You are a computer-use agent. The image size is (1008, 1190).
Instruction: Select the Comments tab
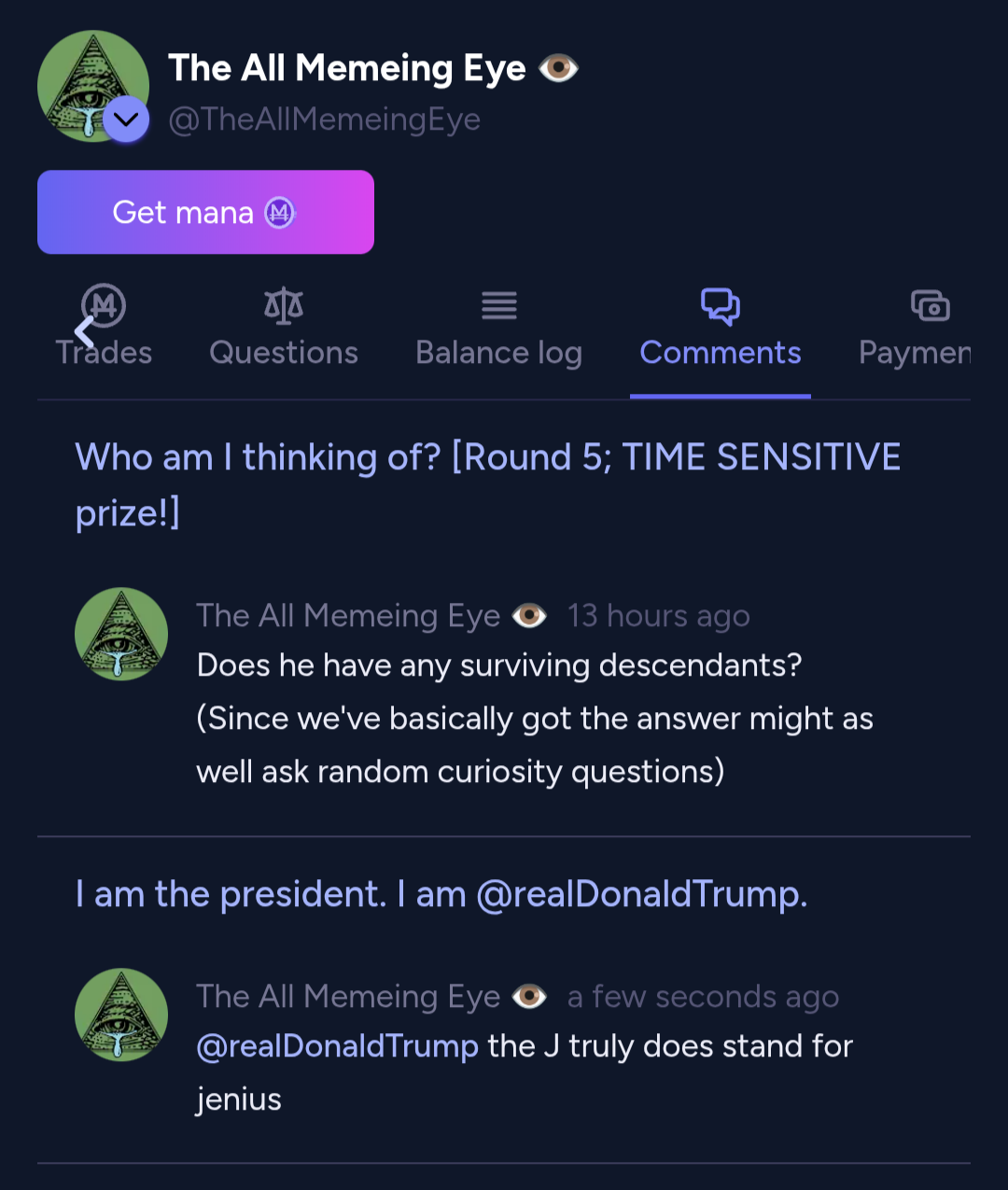pos(720,352)
